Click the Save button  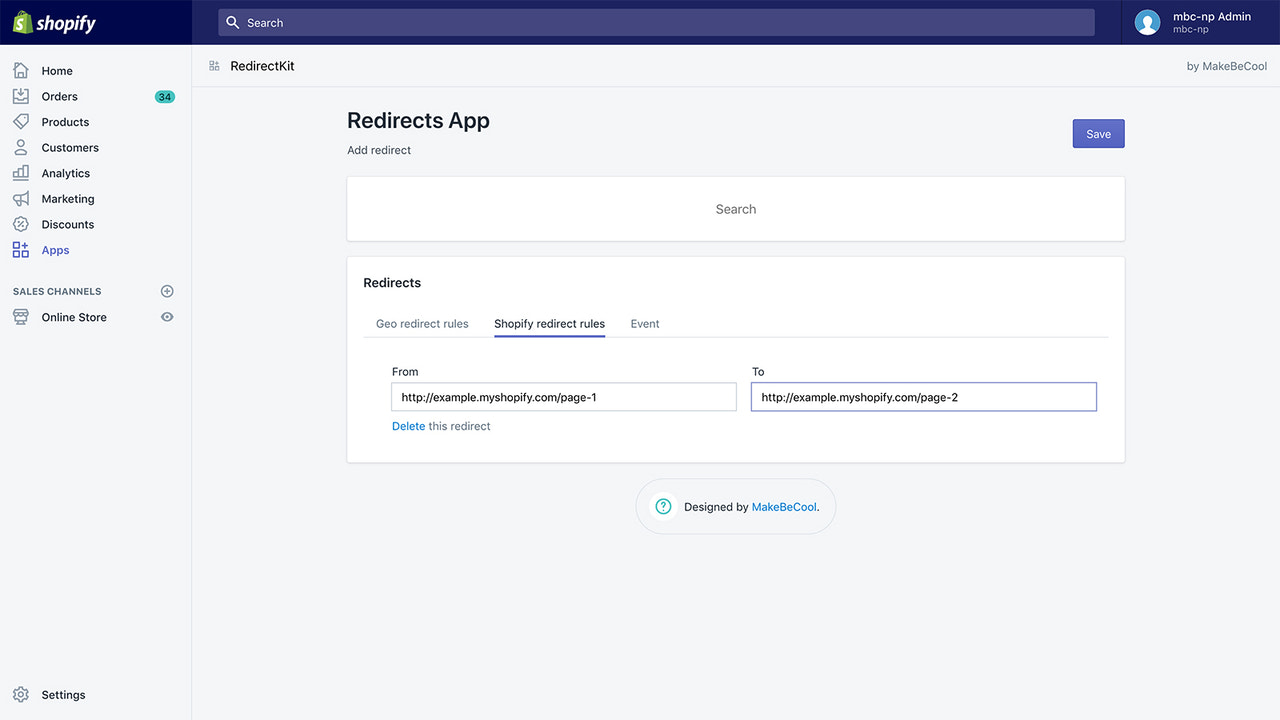(x=1098, y=133)
